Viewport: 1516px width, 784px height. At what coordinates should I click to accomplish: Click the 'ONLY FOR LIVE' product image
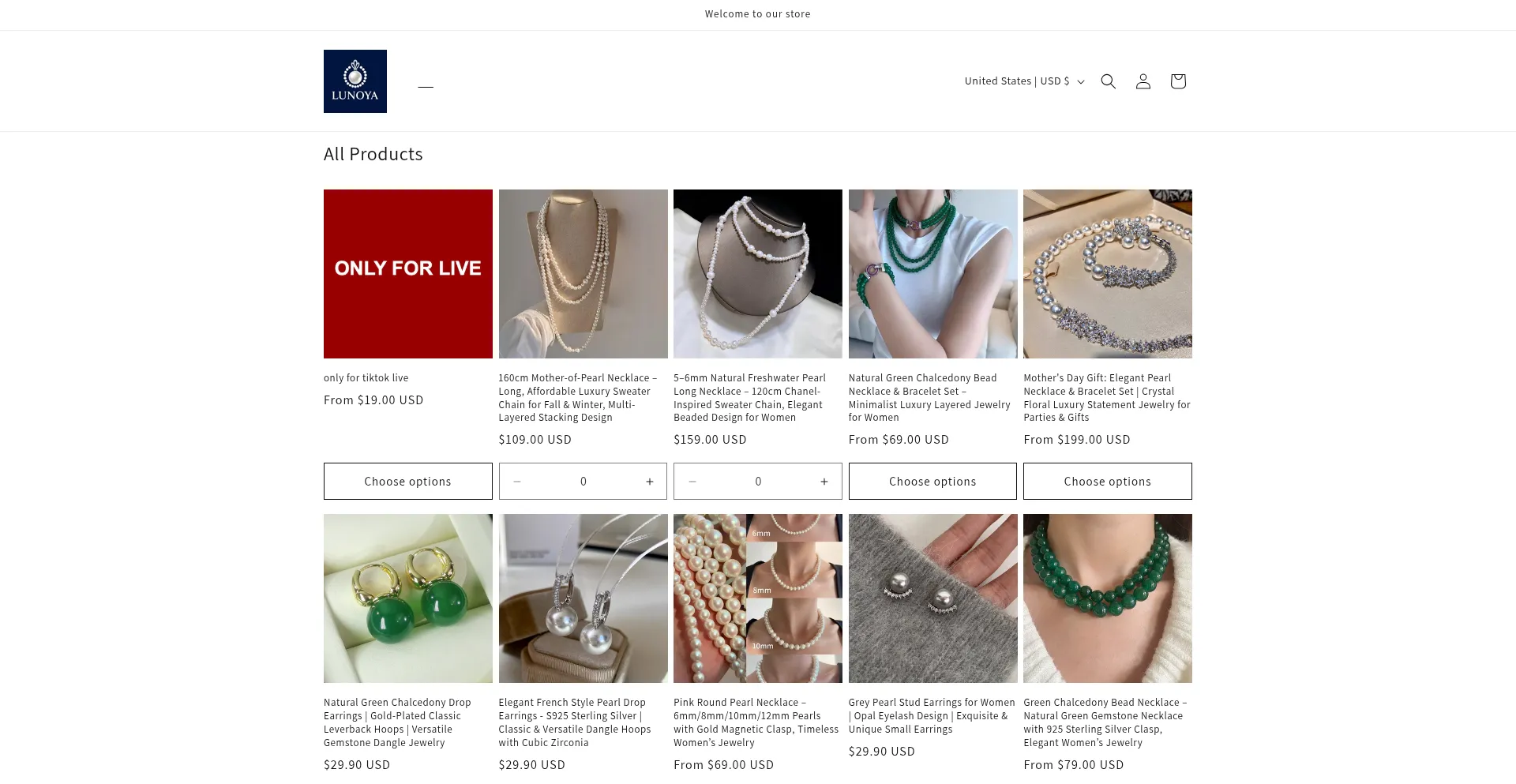[x=407, y=274]
